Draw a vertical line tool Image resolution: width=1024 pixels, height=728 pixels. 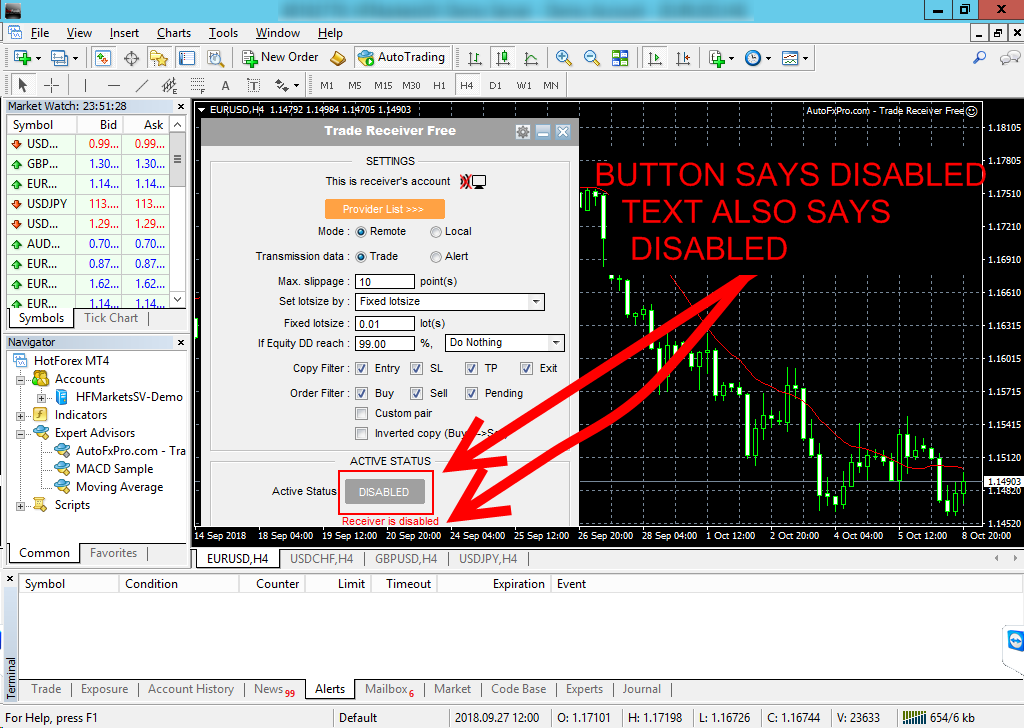tap(85, 85)
